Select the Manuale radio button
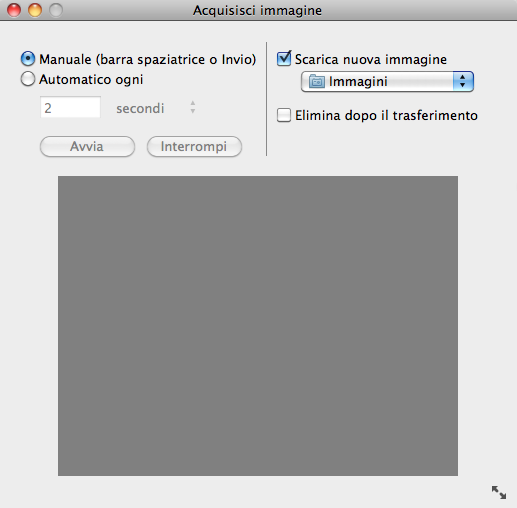Image resolution: width=517 pixels, height=508 pixels. tap(28, 59)
